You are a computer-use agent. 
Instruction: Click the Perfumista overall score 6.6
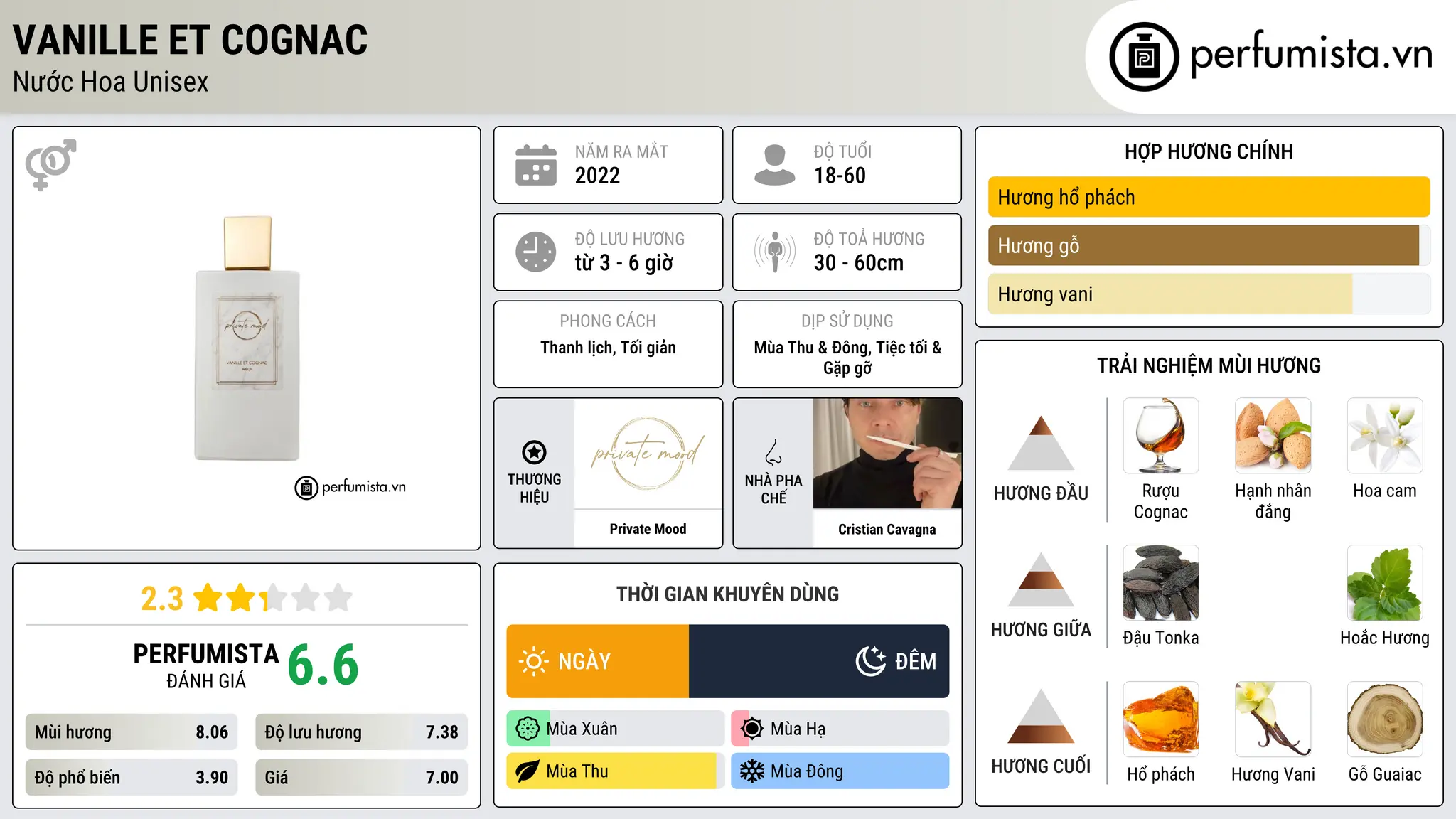[323, 665]
